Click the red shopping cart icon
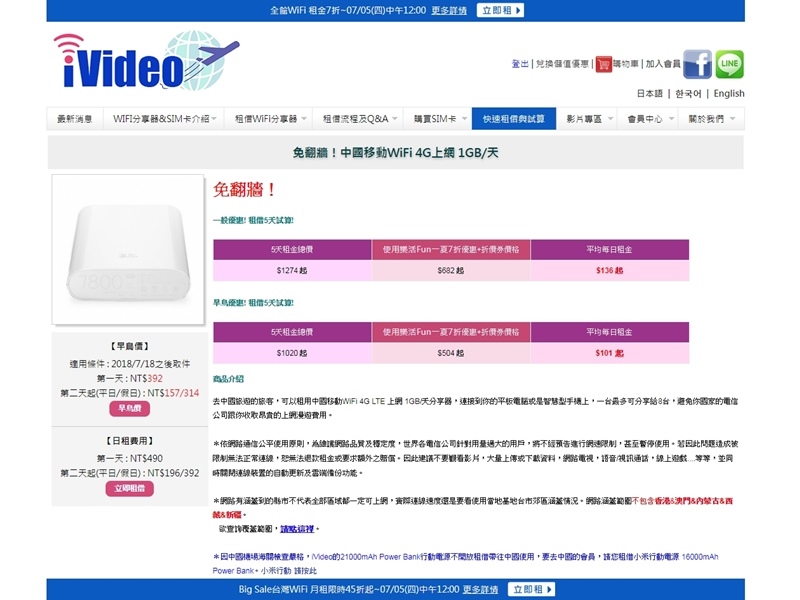 [x=604, y=64]
